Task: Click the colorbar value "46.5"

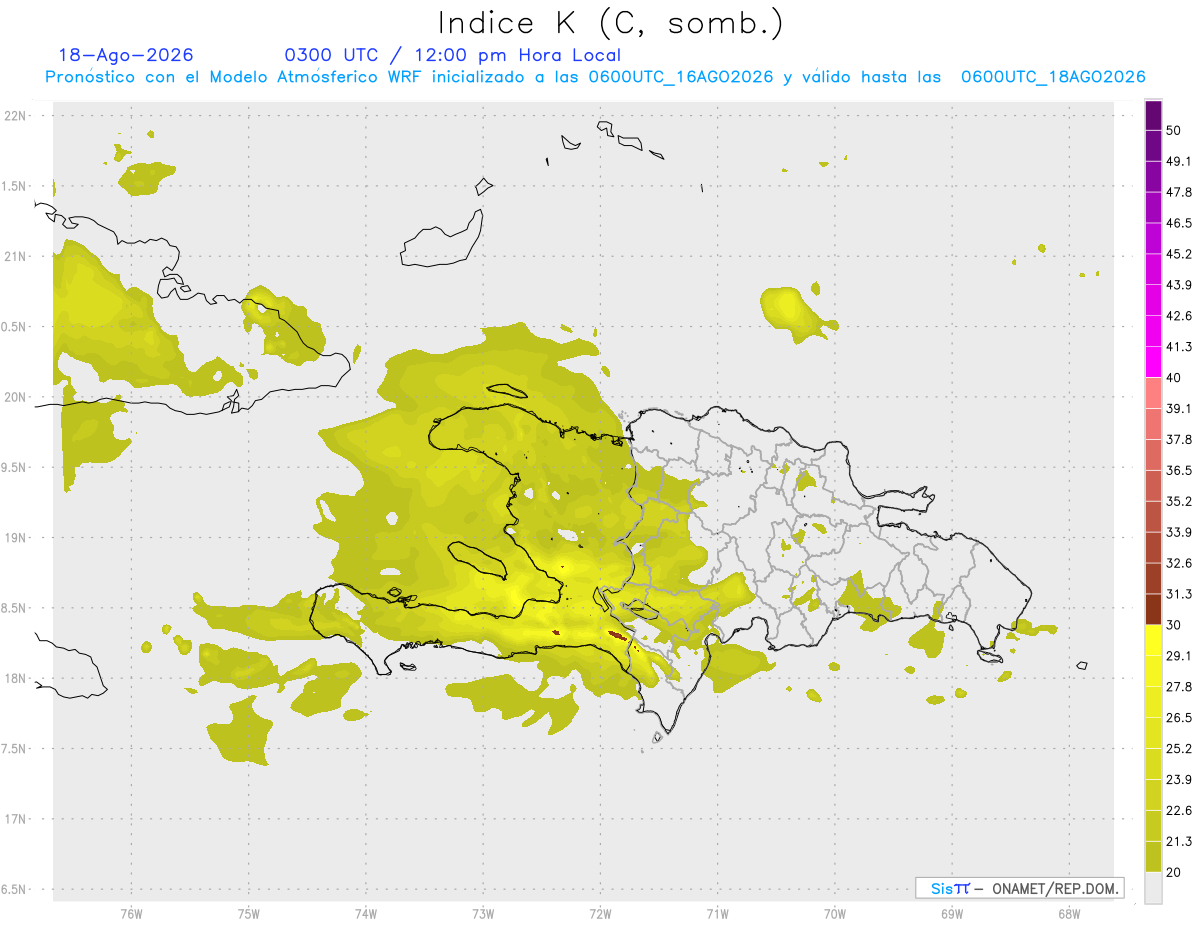Action: [1179, 223]
